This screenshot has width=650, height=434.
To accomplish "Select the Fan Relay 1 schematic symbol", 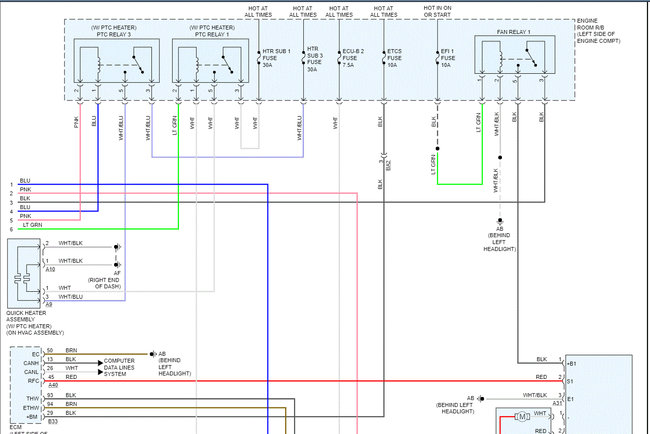I will click(x=514, y=55).
